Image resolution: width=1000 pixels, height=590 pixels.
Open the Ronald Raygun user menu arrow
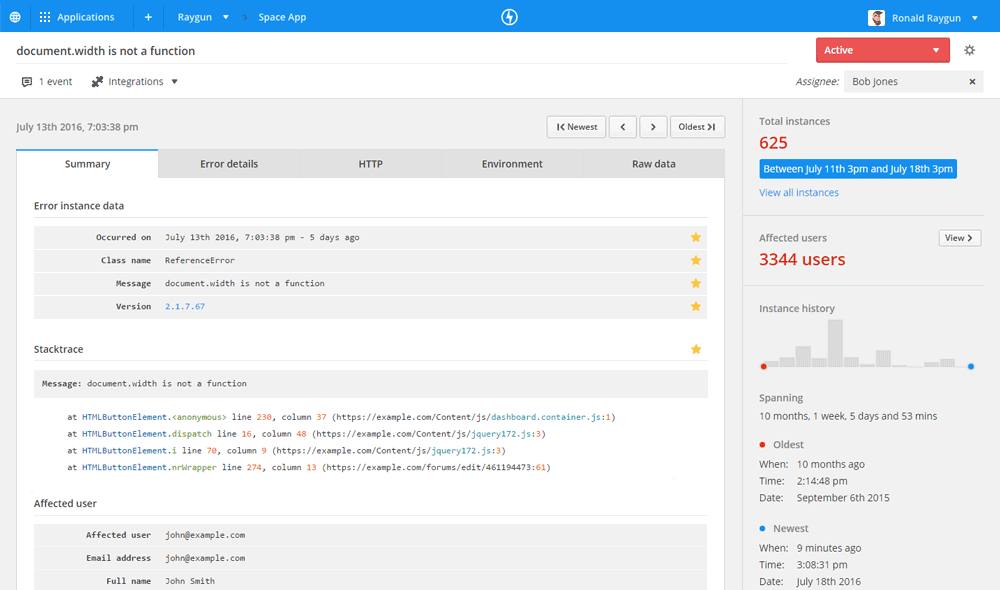(x=974, y=18)
